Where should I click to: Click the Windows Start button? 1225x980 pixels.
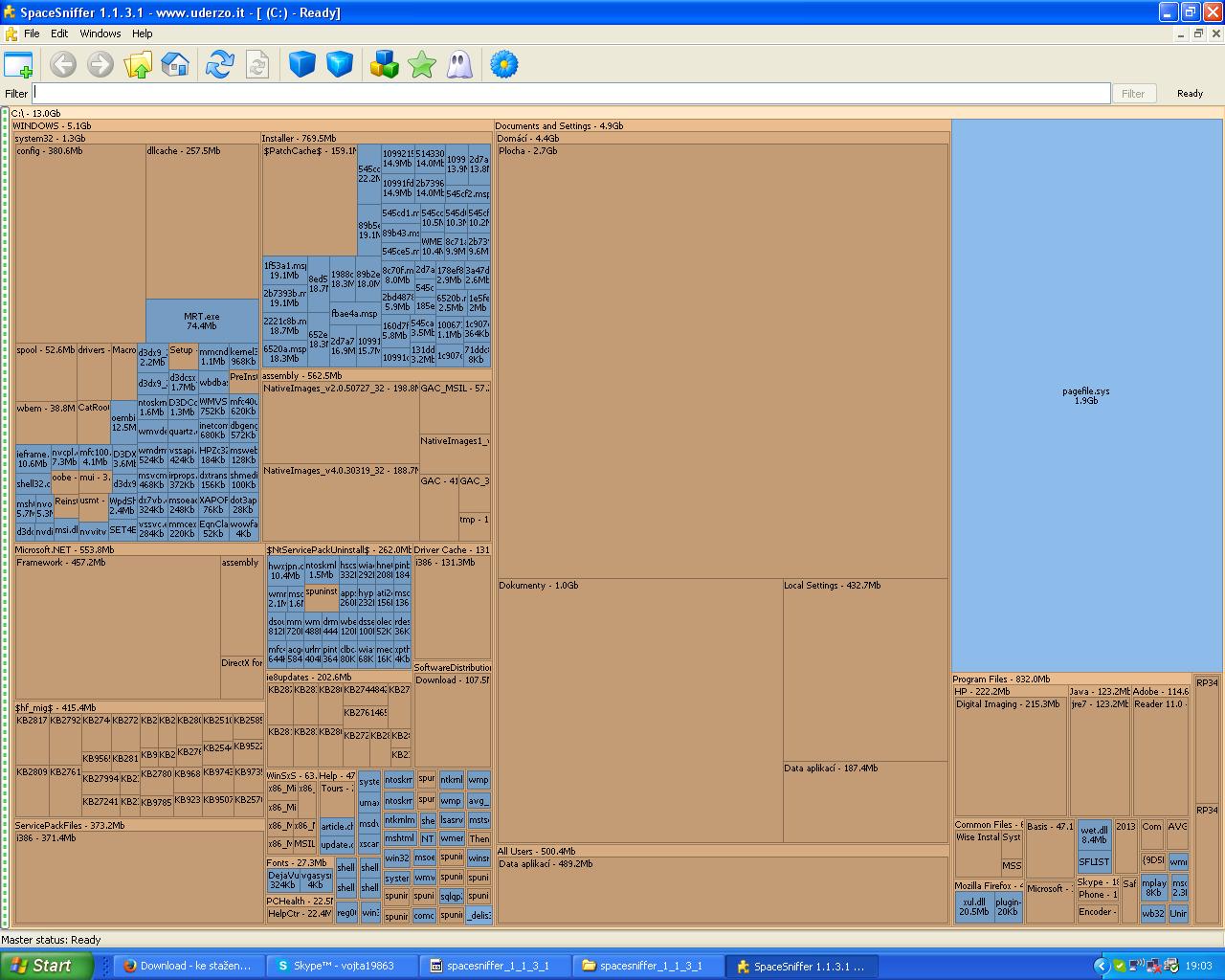[x=45, y=966]
